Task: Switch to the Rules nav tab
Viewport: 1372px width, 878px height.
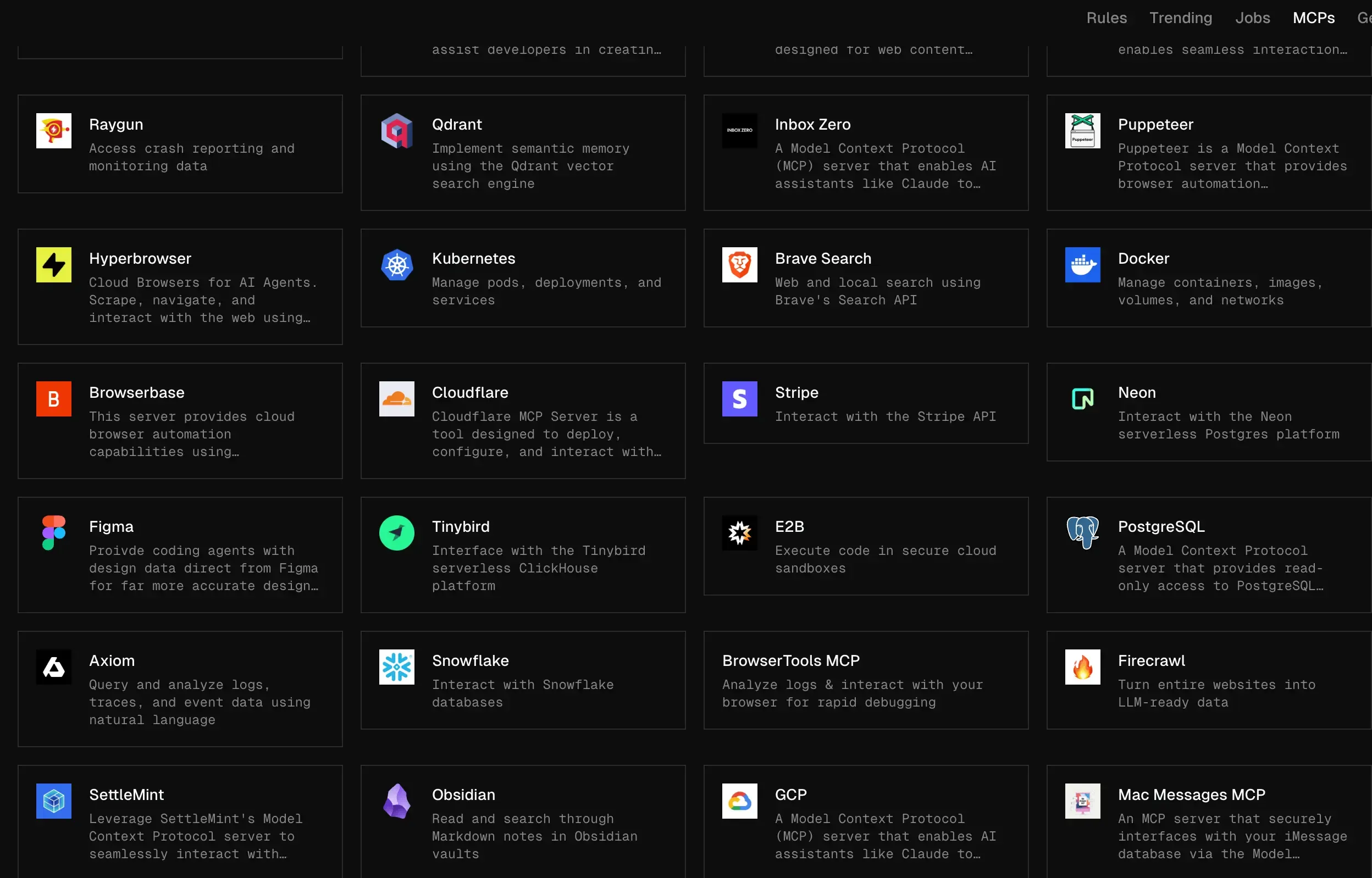Action: [x=1107, y=18]
